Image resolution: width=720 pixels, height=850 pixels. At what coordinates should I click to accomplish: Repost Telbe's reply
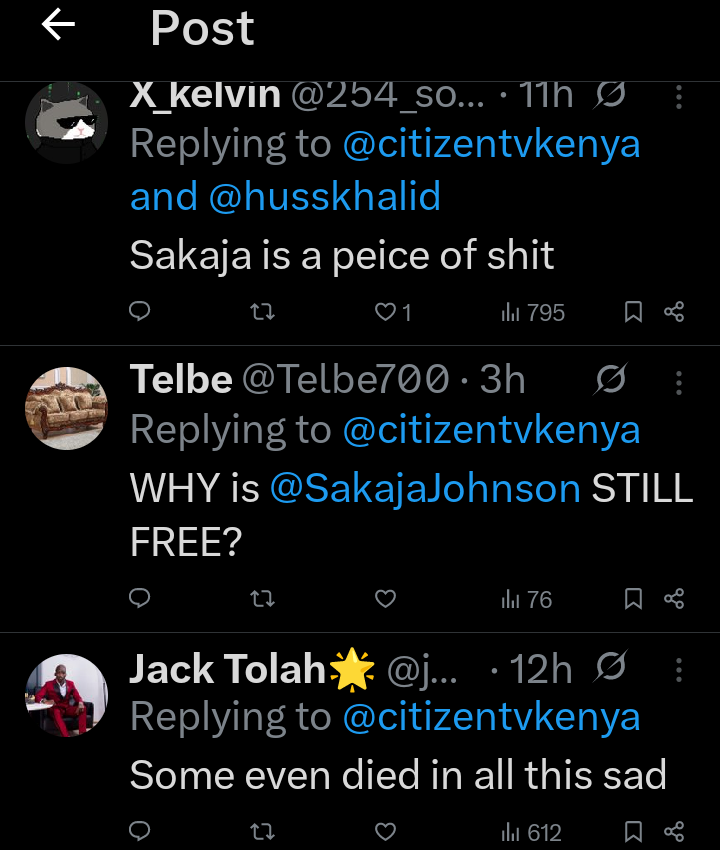click(262, 599)
